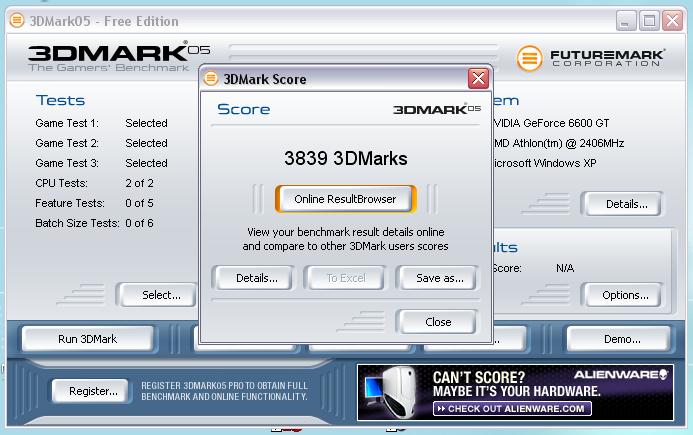Open the Alienware advertisement banner

click(x=515, y=393)
